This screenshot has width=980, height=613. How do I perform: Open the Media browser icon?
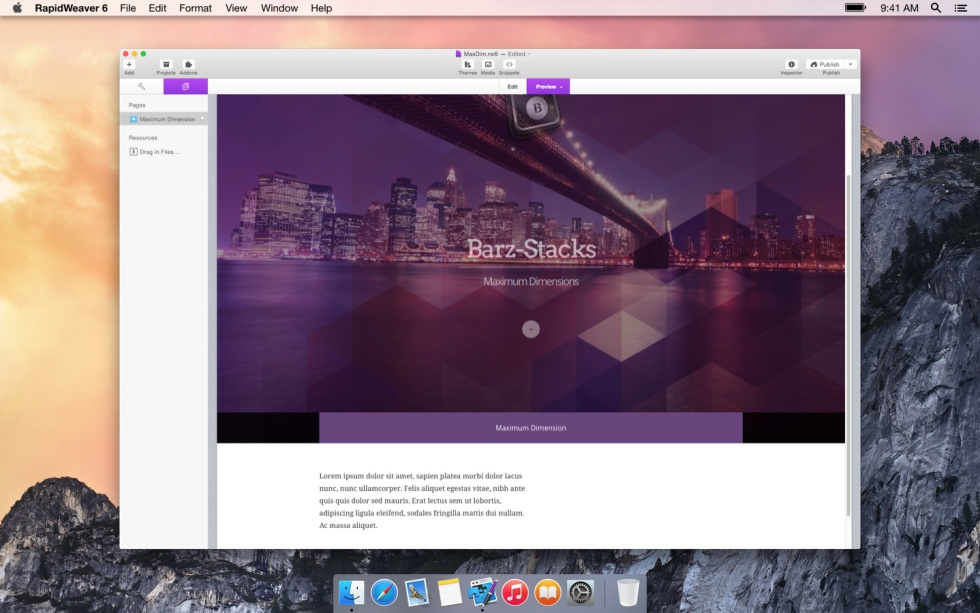pyautogui.click(x=488, y=64)
